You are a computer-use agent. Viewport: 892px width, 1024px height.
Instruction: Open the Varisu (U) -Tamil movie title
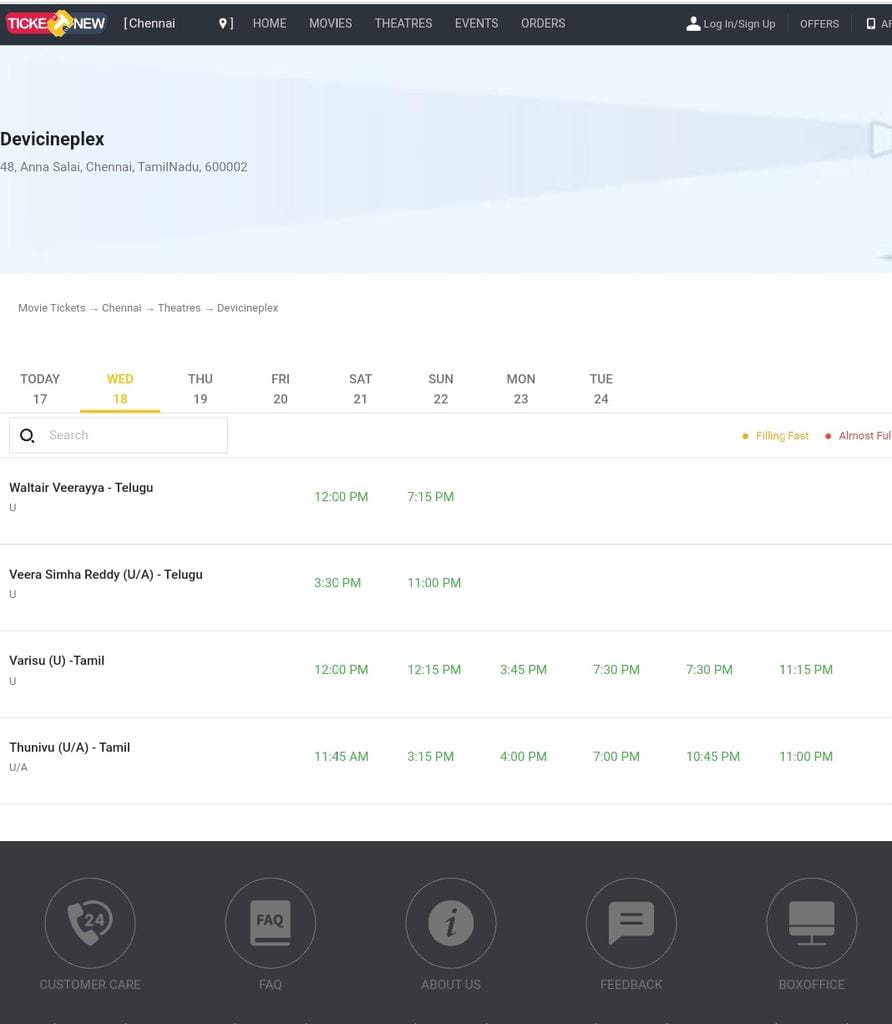coord(57,661)
